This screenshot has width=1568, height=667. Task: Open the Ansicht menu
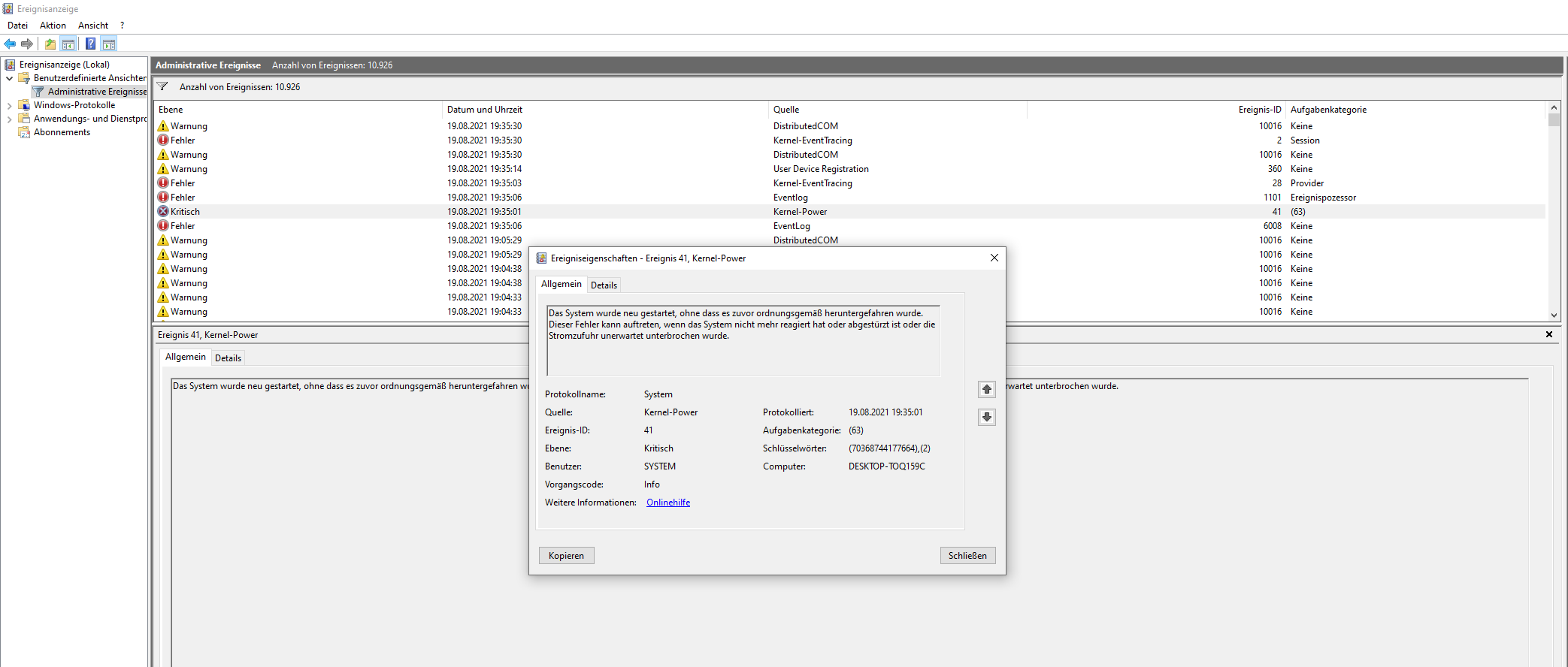point(93,26)
